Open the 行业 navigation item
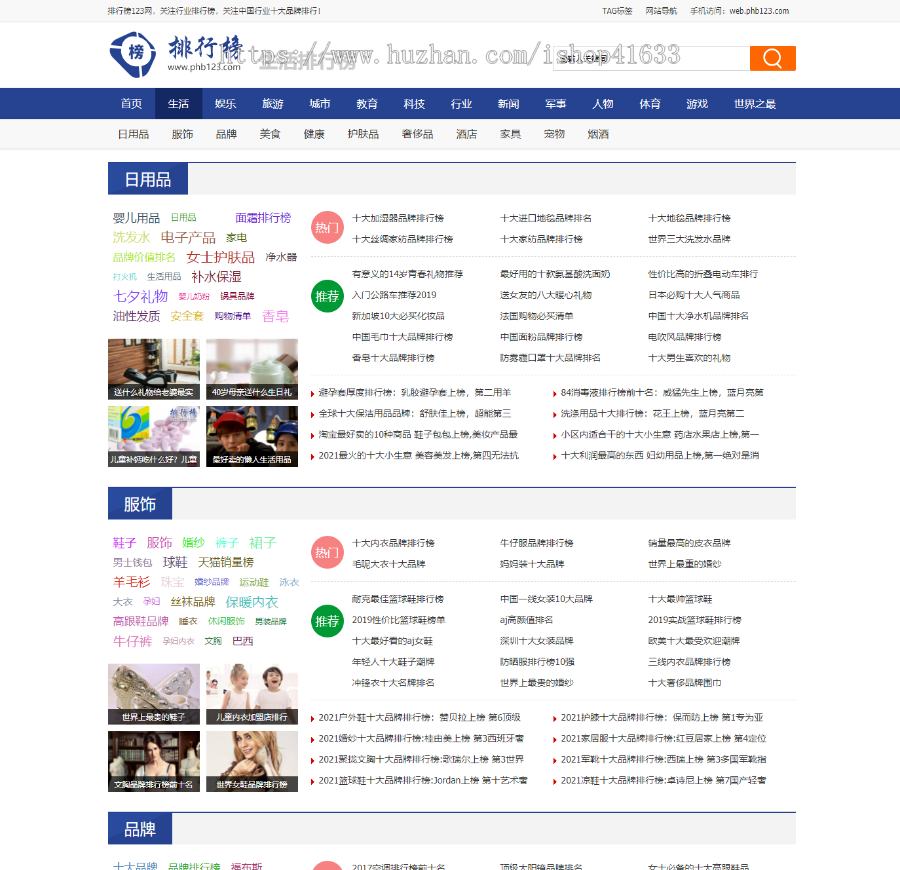This screenshot has height=870, width=900. (461, 104)
